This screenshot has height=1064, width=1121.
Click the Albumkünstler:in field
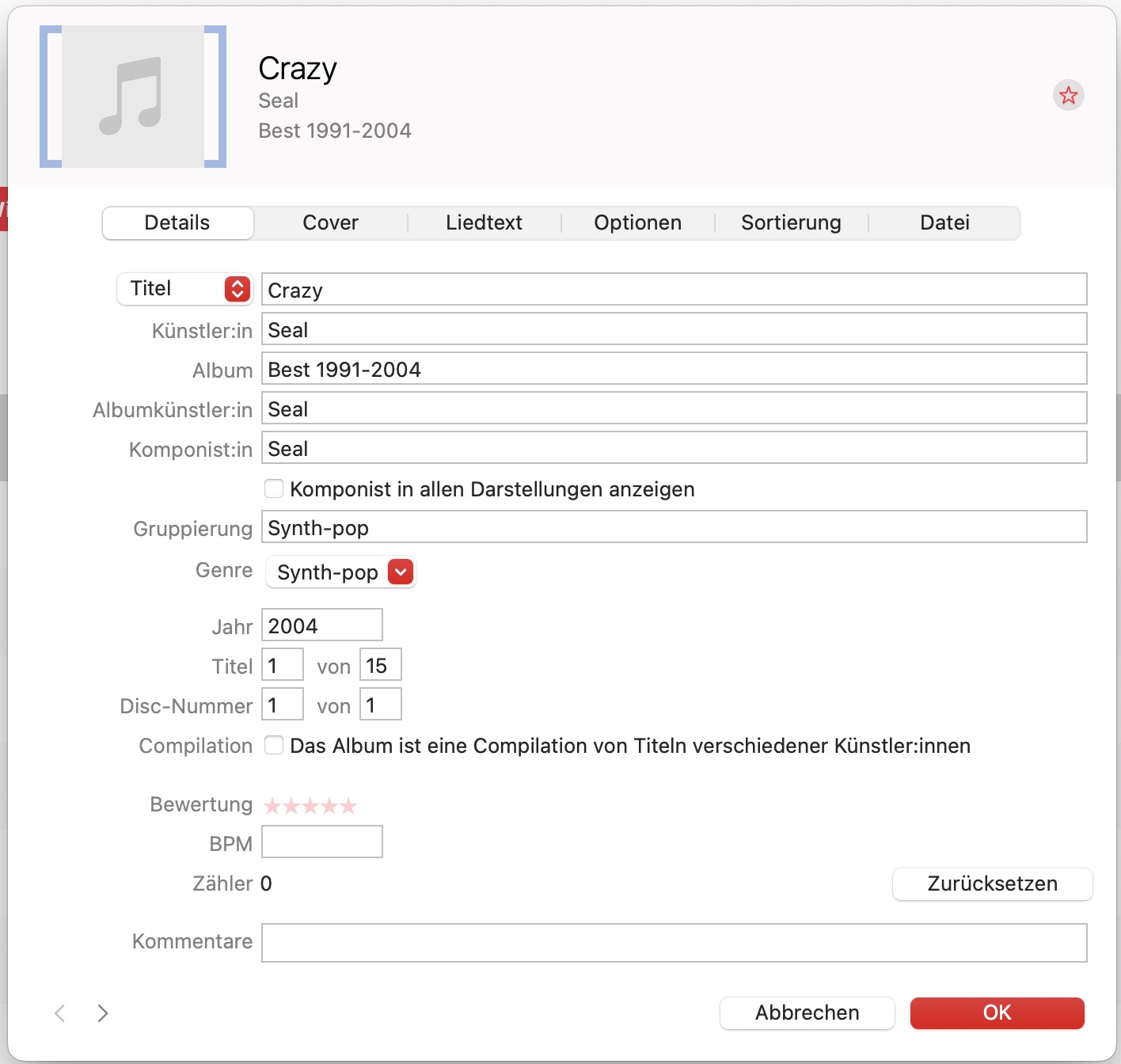(674, 408)
